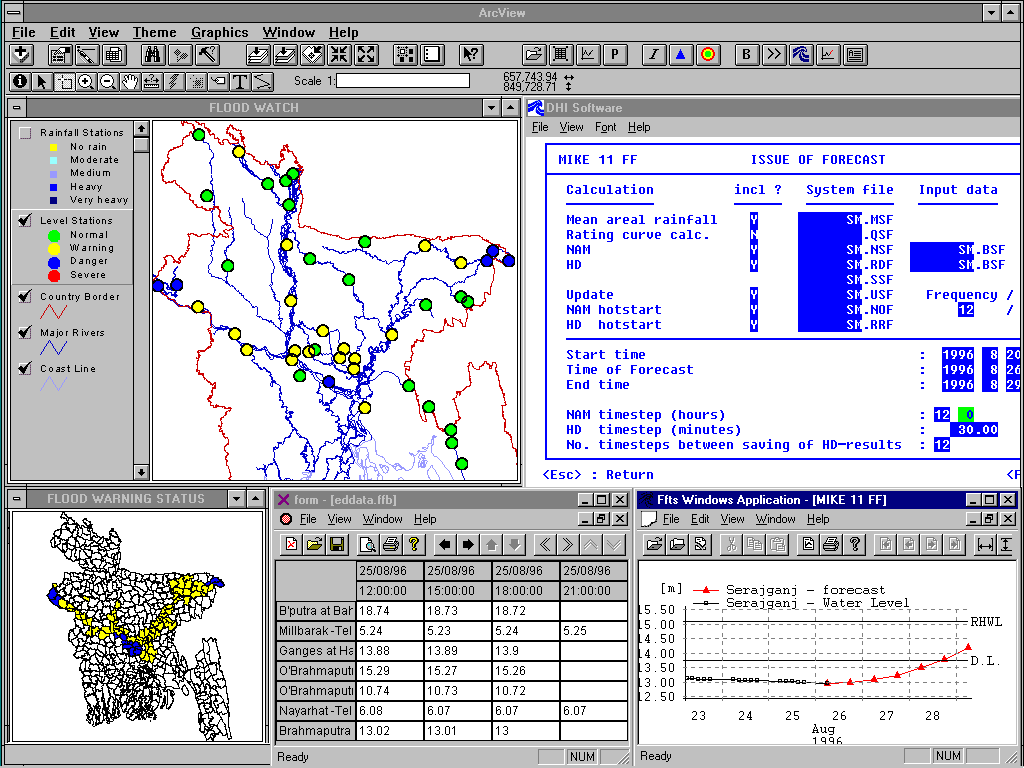Click the open folder icon in the ArcView toolbar
The height and width of the screenshot is (768, 1024).
coord(534,55)
